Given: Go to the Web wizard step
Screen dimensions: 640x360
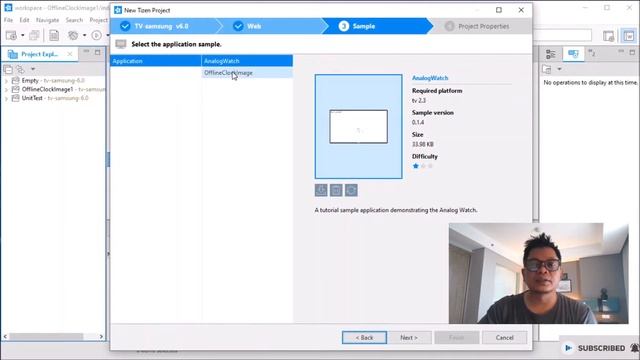Looking at the screenshot, I should pyautogui.click(x=253, y=26).
